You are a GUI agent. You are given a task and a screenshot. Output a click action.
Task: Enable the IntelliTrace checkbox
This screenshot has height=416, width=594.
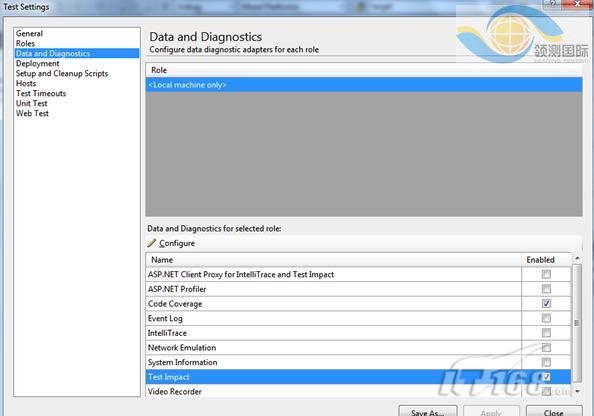tap(546, 333)
